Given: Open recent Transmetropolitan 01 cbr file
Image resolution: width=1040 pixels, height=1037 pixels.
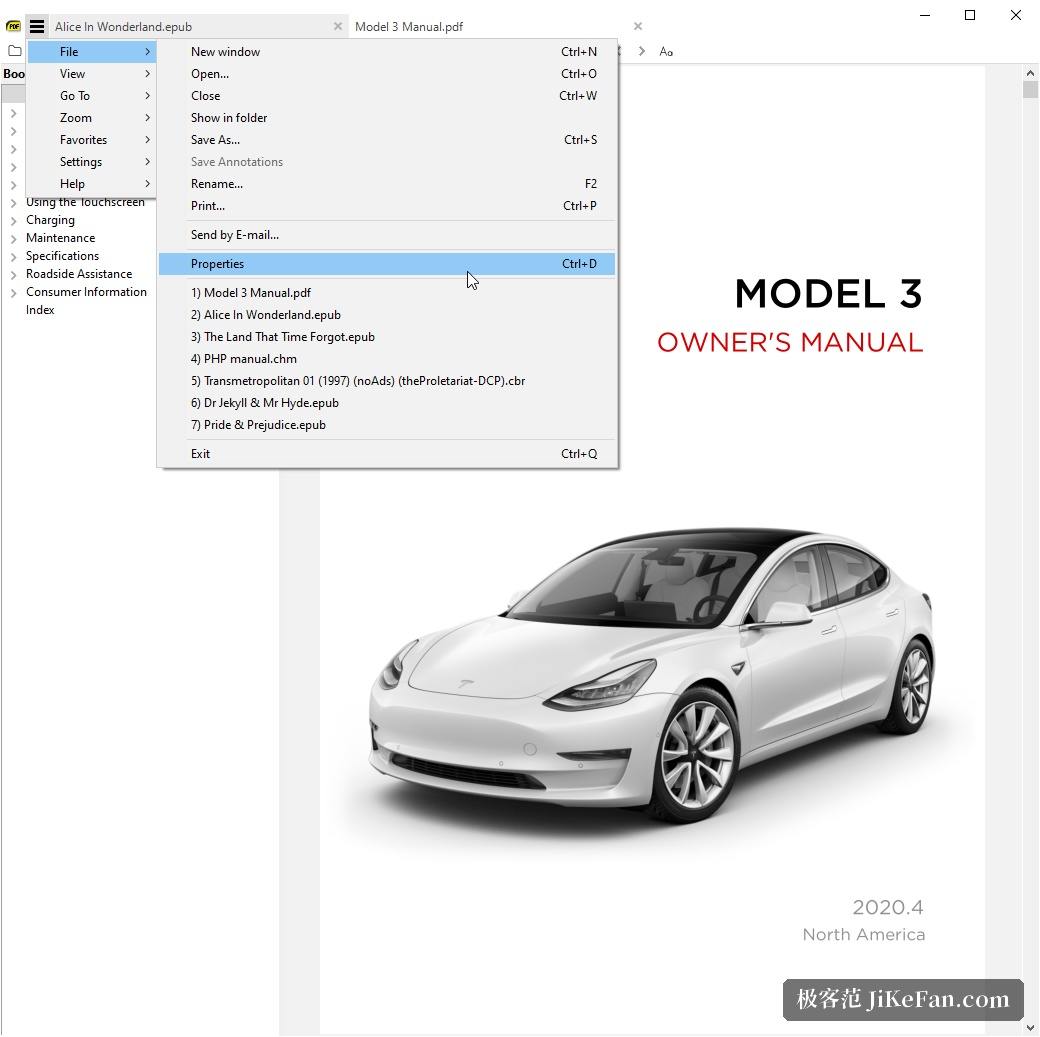Looking at the screenshot, I should pyautogui.click(x=387, y=381).
